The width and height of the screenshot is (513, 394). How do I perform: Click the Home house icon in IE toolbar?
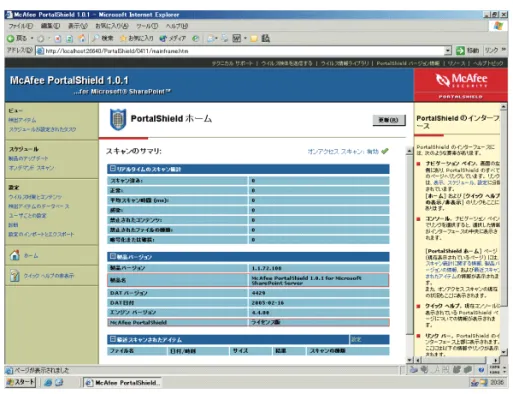pyautogui.click(x=81, y=39)
